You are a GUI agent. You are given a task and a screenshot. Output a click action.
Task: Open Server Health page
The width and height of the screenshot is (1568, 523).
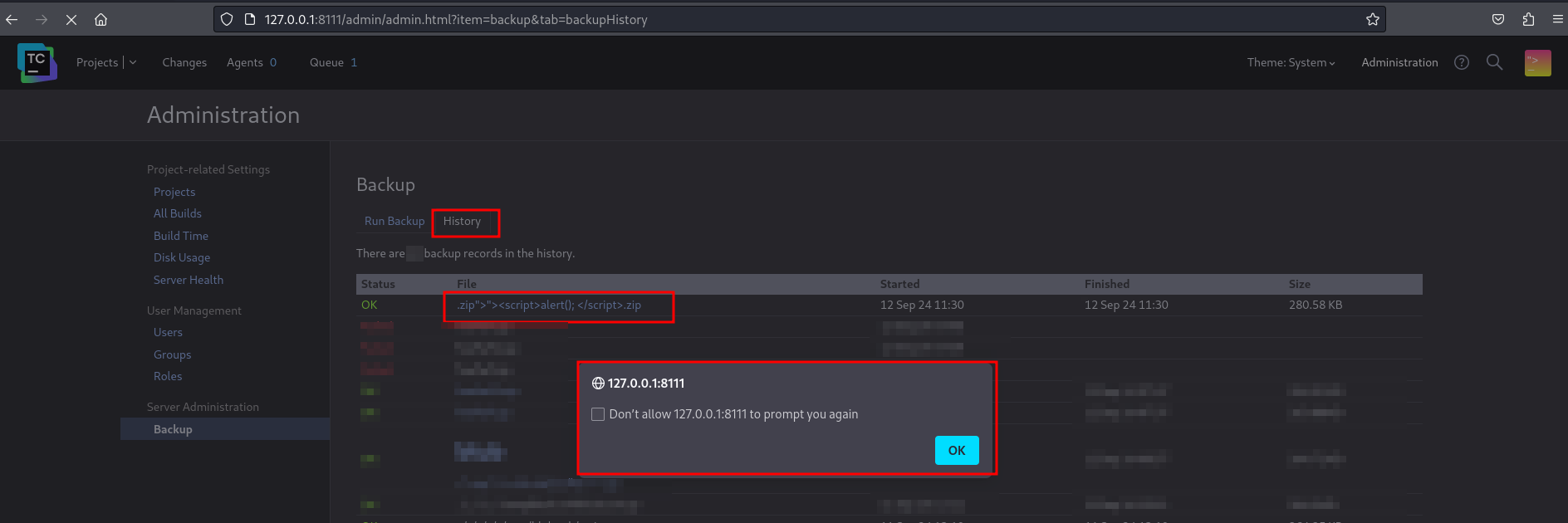coord(189,280)
